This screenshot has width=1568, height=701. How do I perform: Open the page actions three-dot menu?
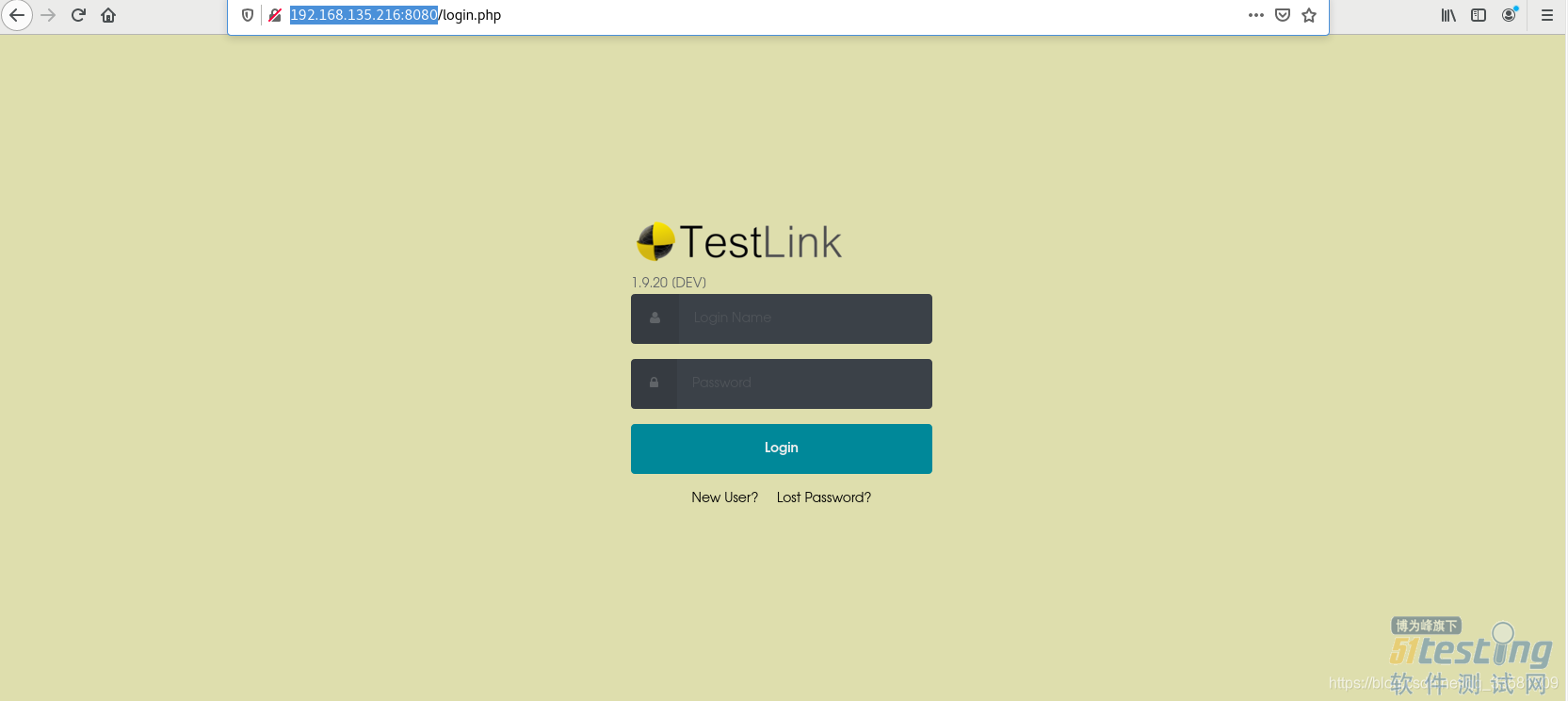pos(1256,15)
